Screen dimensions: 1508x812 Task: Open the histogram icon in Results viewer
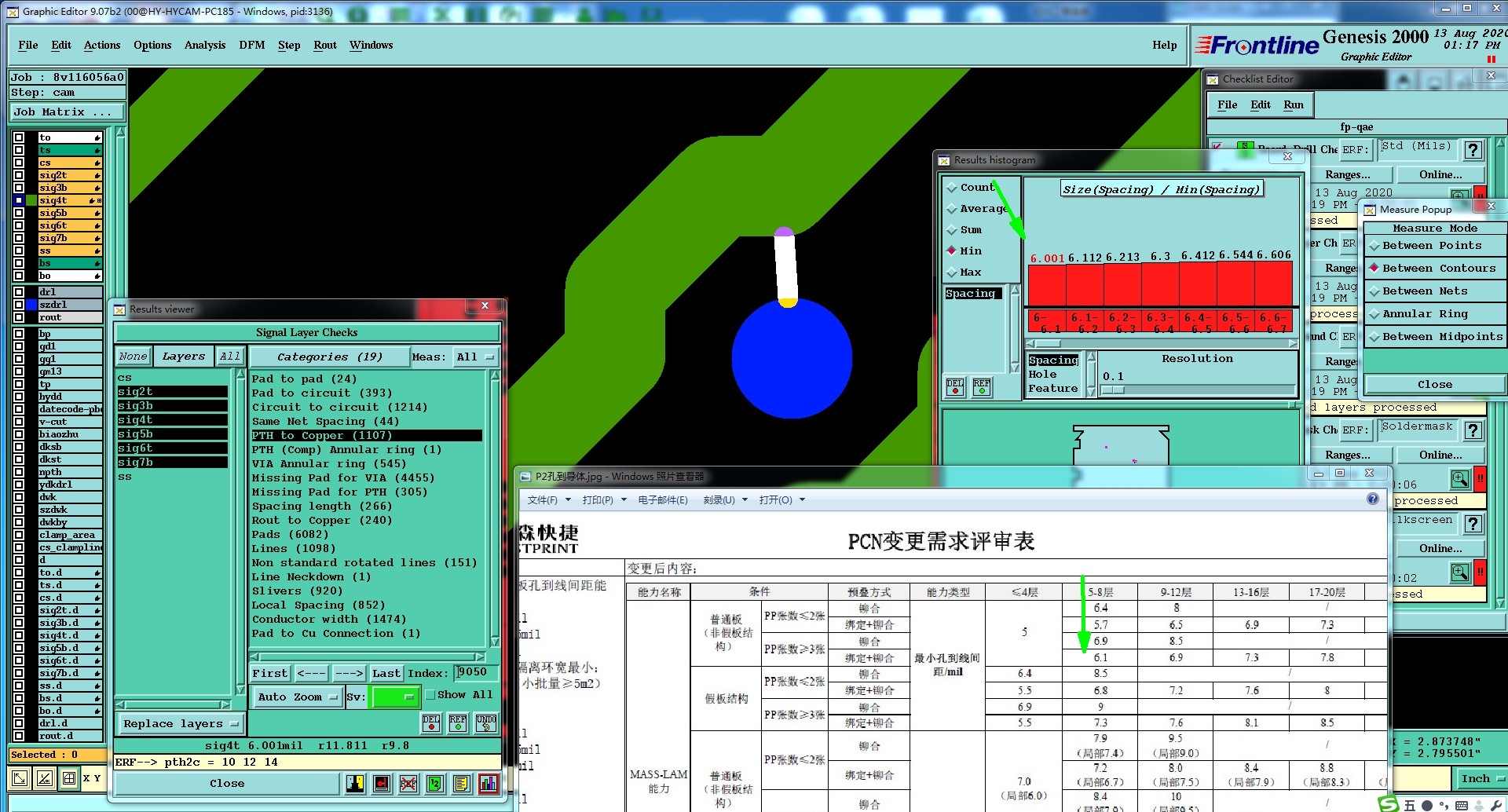[488, 783]
